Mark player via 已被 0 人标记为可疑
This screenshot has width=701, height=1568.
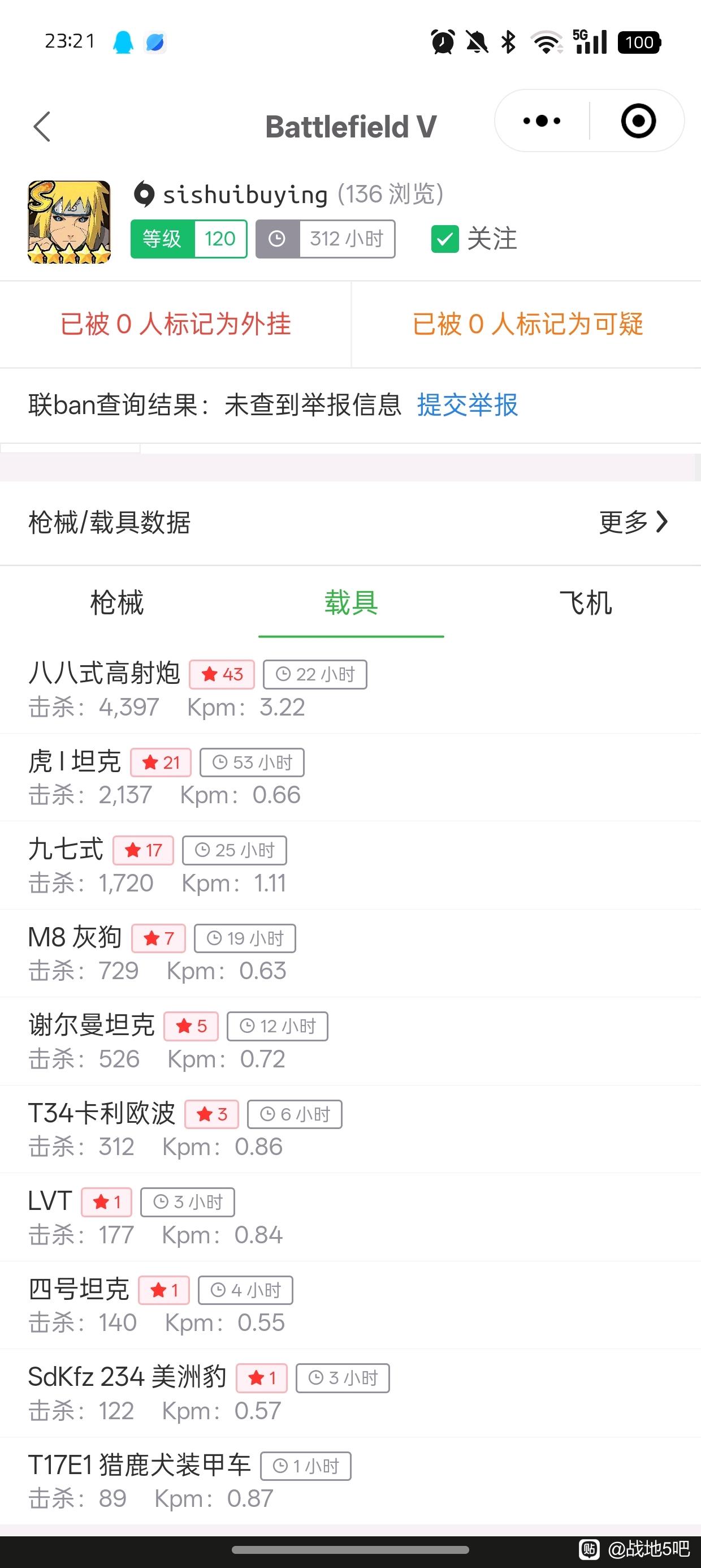527,325
